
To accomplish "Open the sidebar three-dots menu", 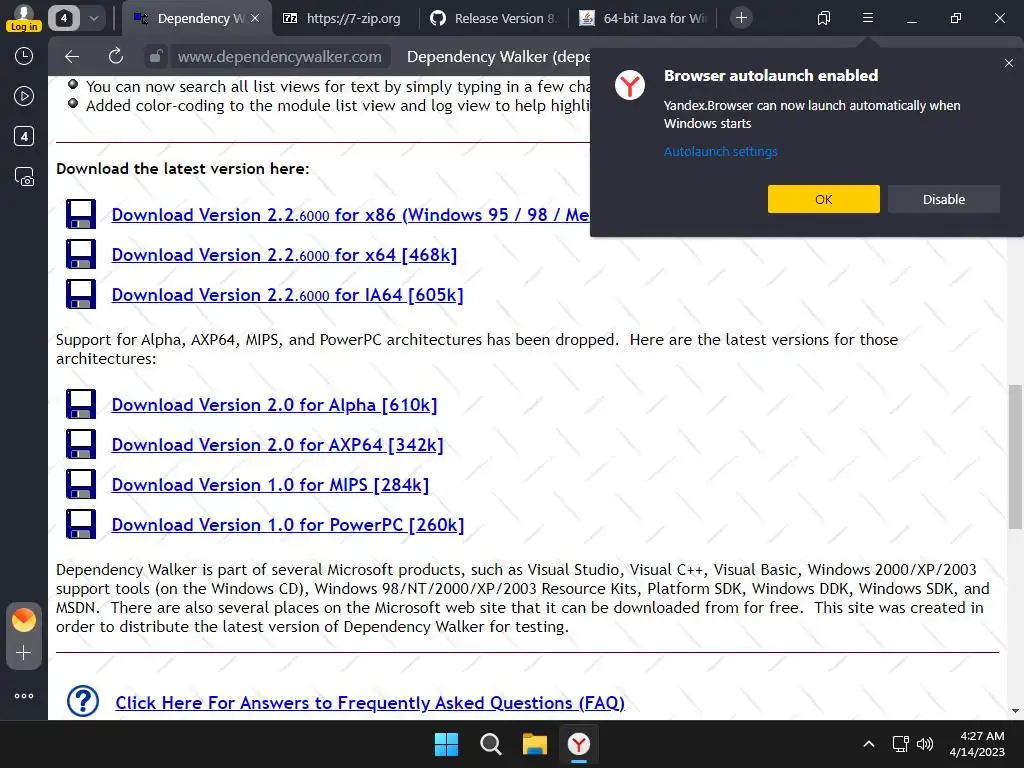I will [24, 696].
